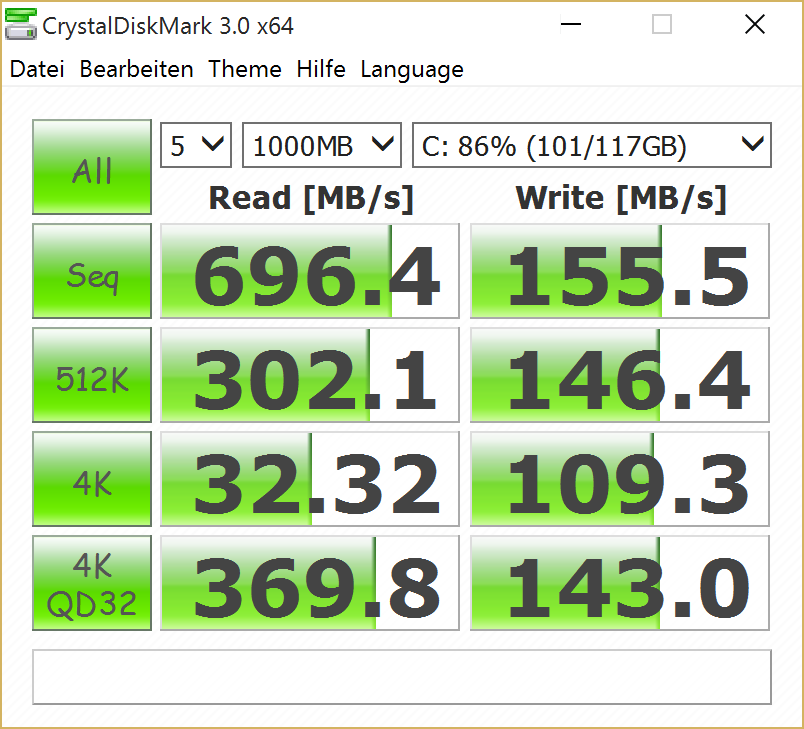Run the 4K random test
The height and width of the screenshot is (729, 804).
pyautogui.click(x=92, y=479)
